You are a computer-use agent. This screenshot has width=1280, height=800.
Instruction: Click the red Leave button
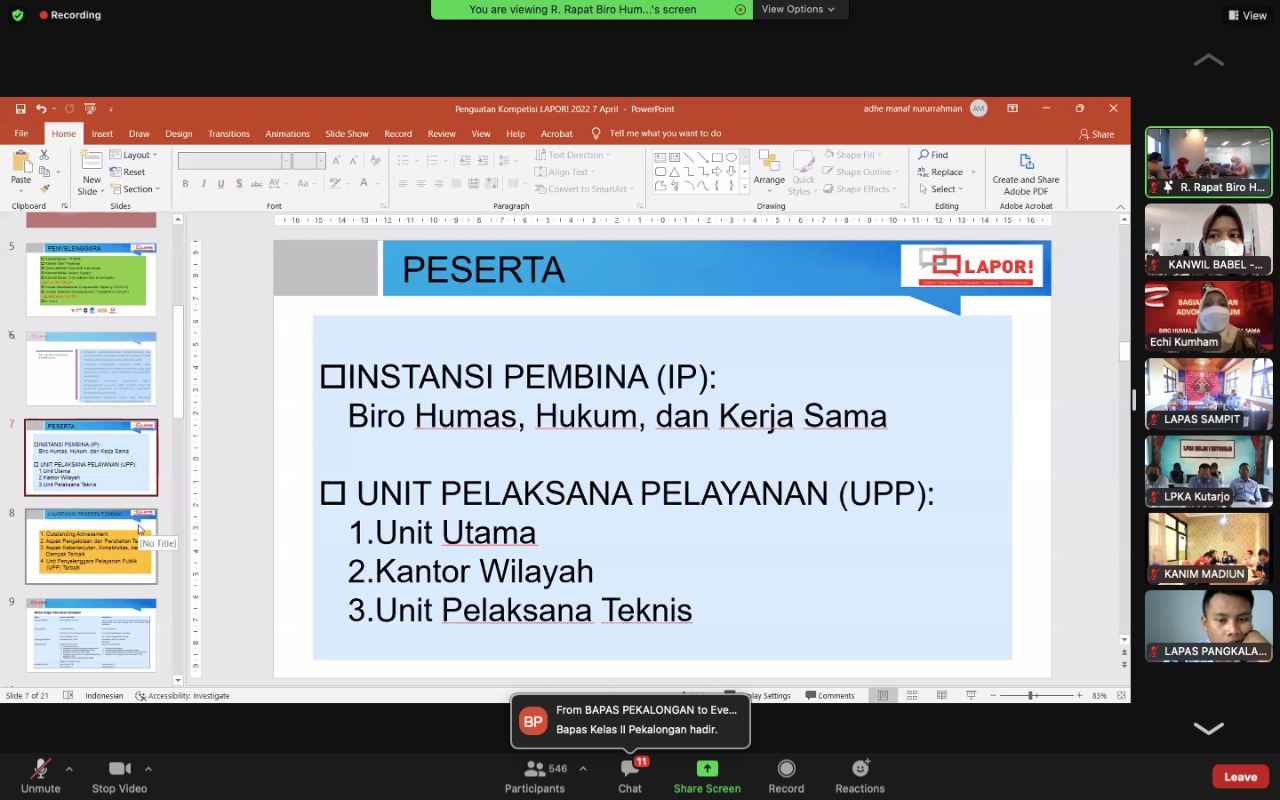pyautogui.click(x=1240, y=777)
